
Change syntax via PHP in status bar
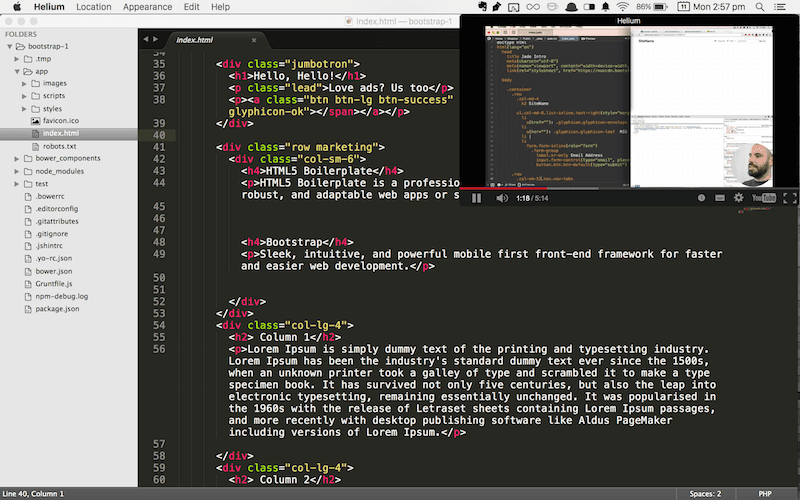pyautogui.click(x=765, y=493)
